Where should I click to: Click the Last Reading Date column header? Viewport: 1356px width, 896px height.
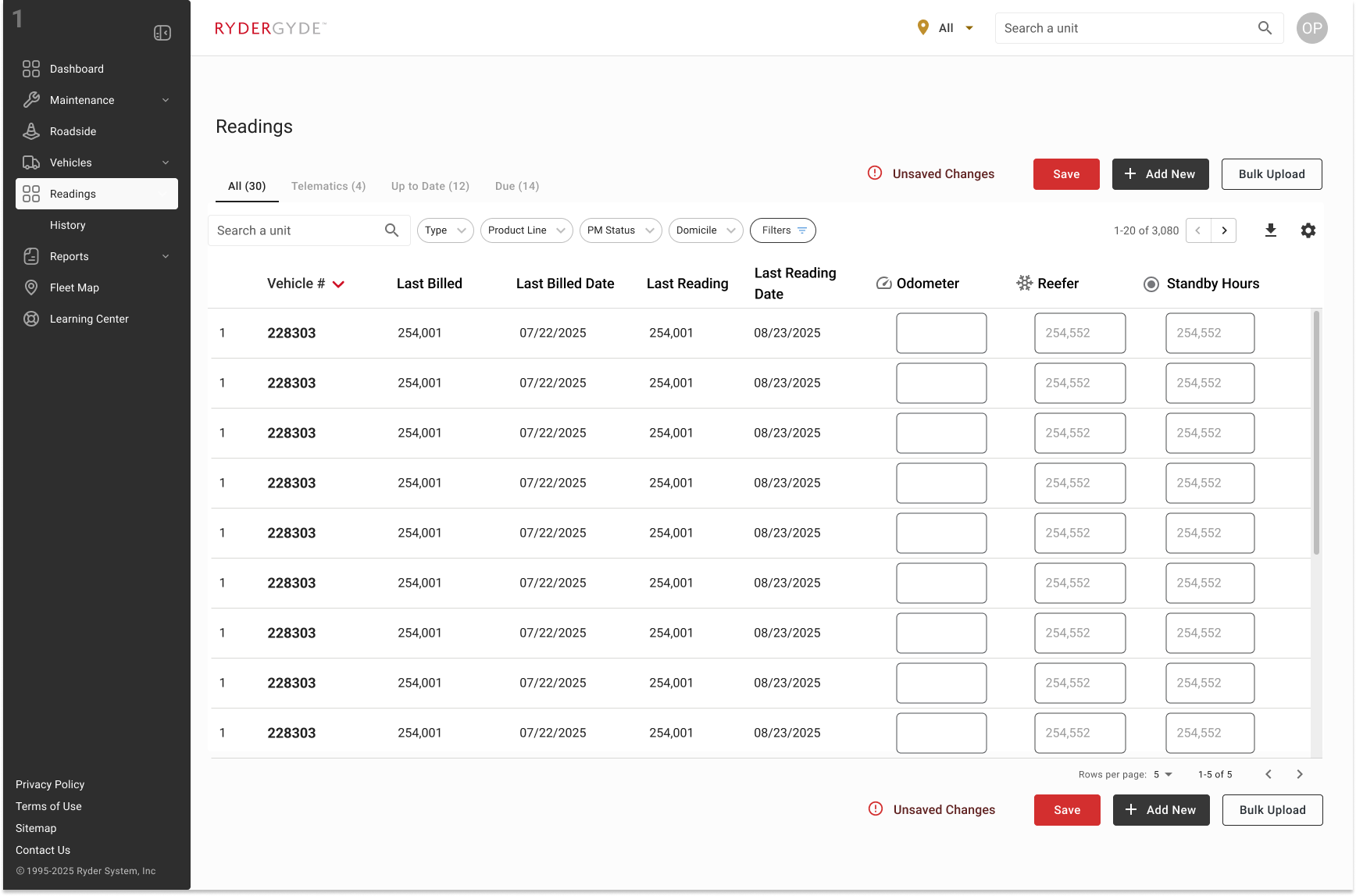795,284
